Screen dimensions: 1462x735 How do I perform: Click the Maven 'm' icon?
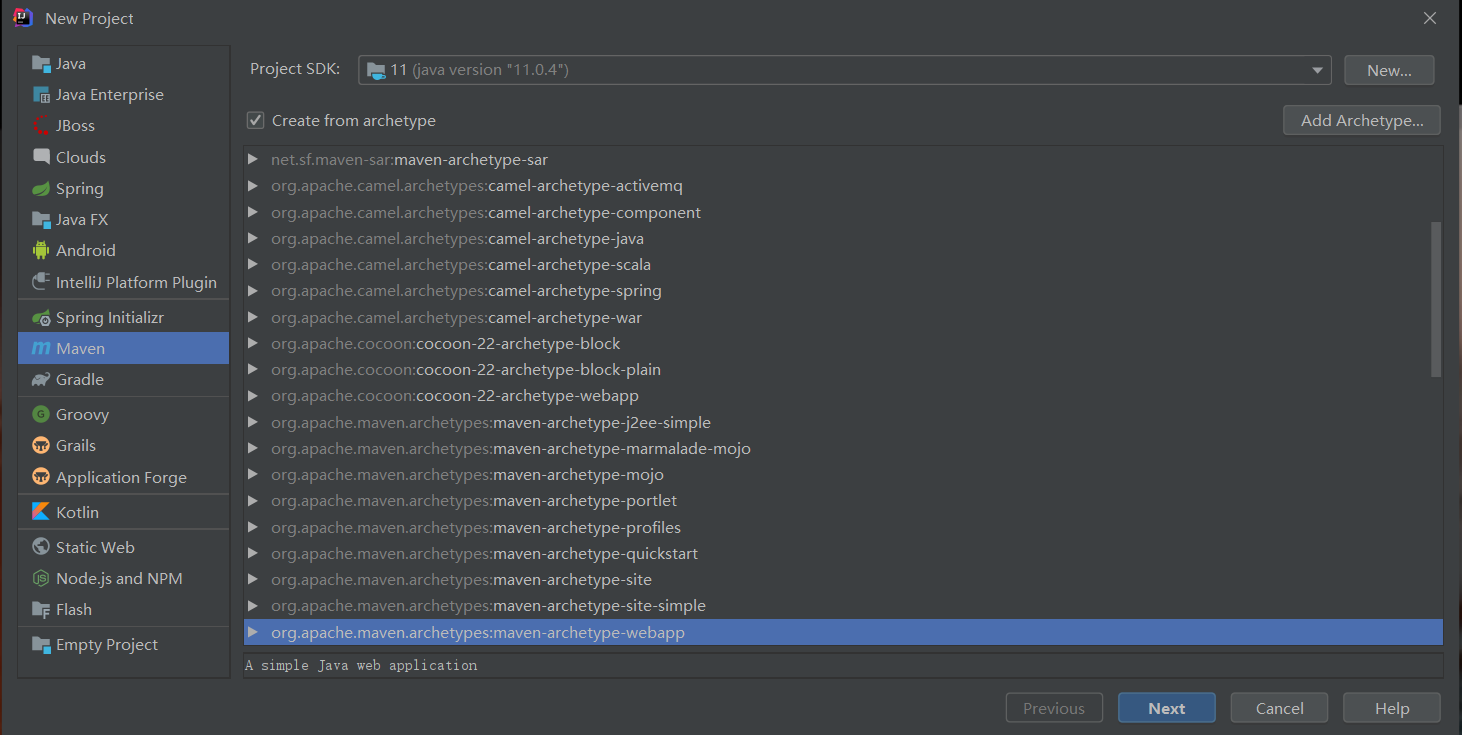pos(41,349)
